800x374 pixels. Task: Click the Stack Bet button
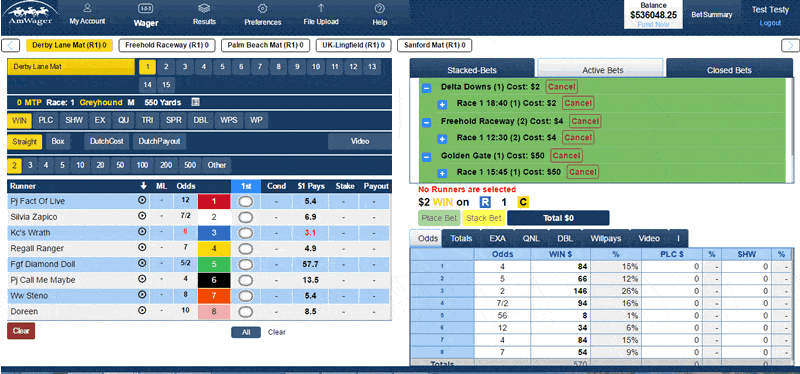[484, 218]
